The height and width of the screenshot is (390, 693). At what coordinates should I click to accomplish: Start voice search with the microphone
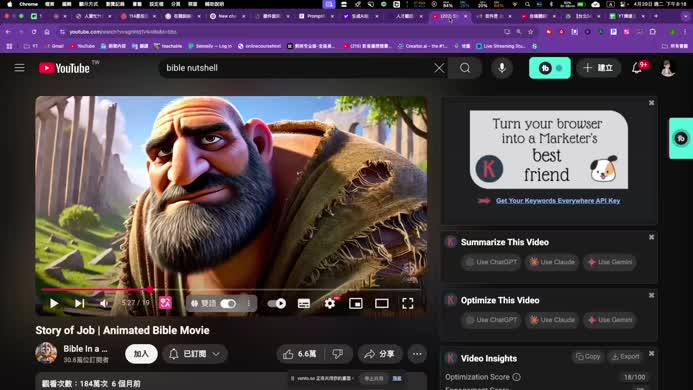[x=502, y=68]
